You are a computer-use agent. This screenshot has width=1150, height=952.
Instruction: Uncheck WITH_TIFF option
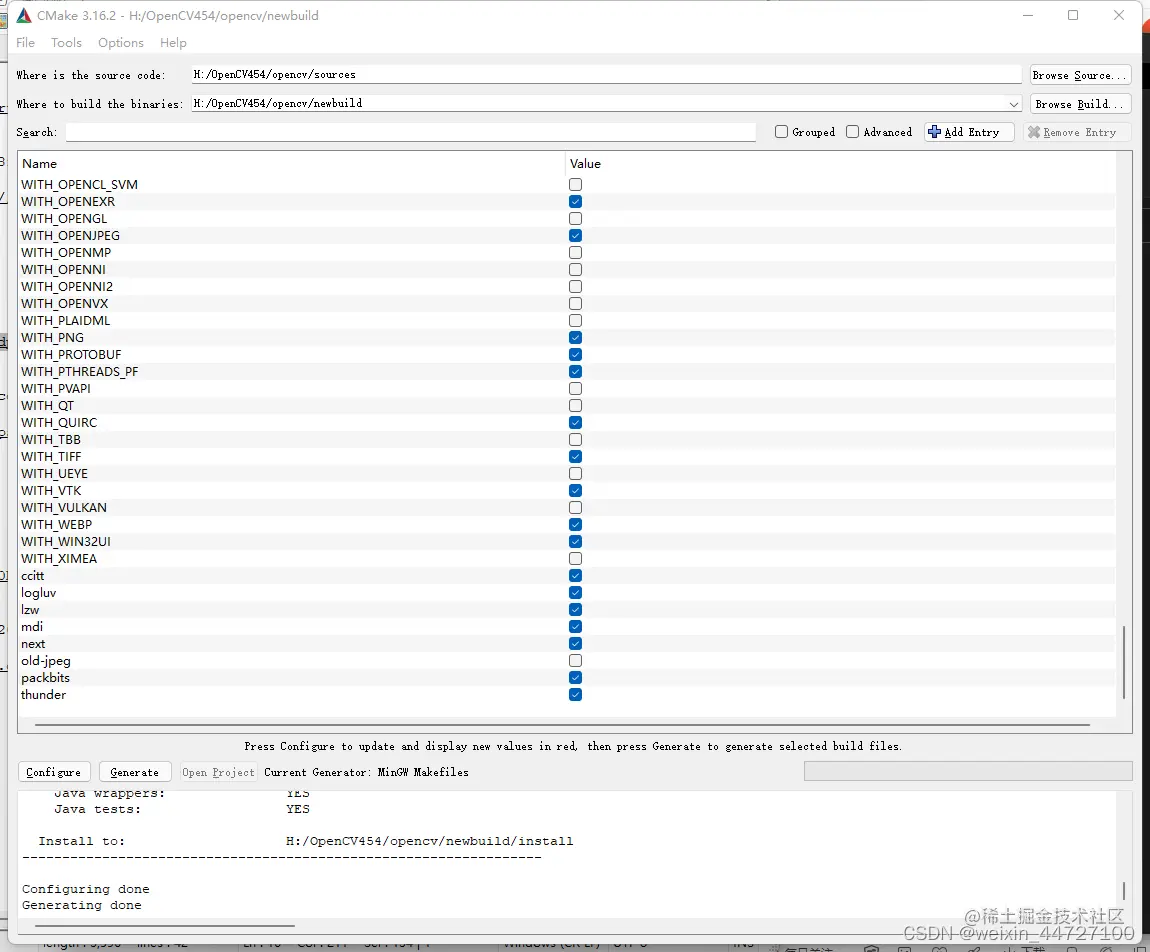[x=576, y=456]
